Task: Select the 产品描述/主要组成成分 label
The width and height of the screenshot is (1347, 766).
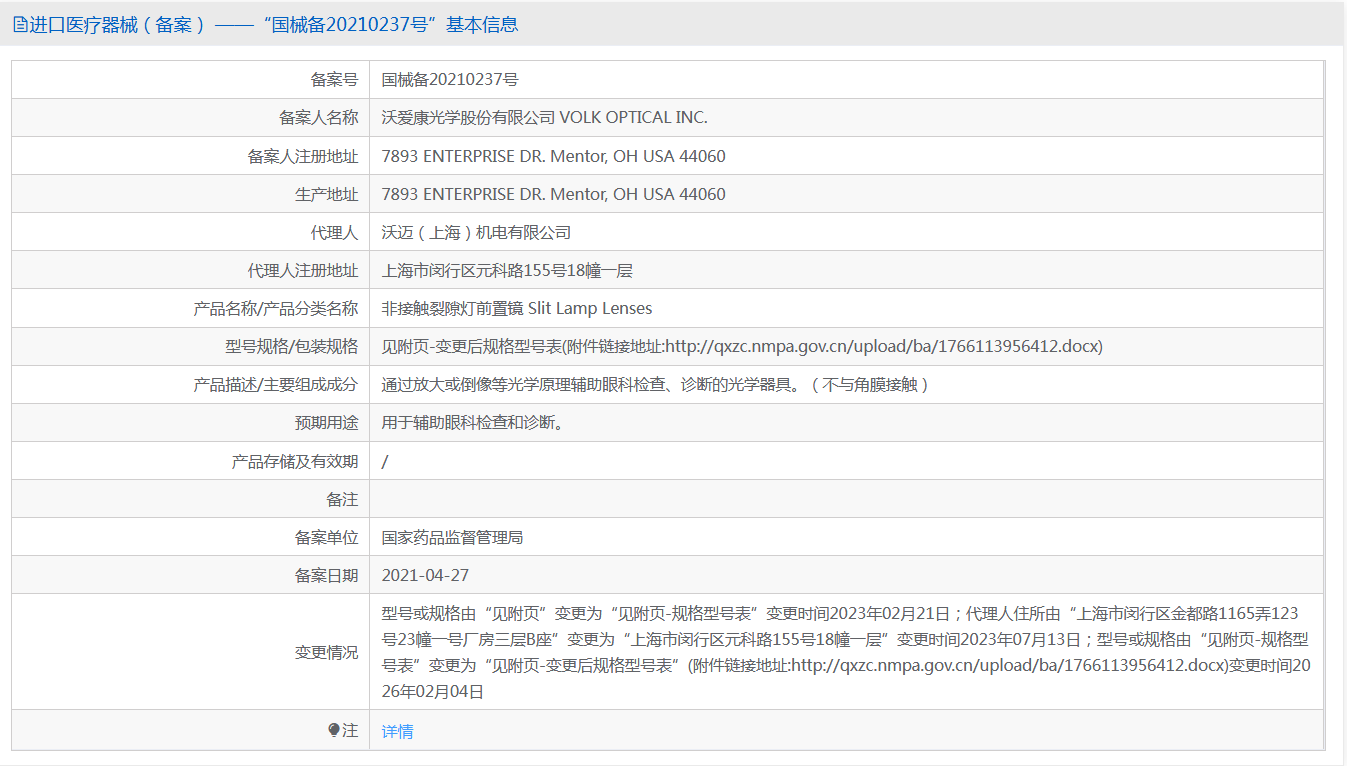Action: click(x=276, y=385)
